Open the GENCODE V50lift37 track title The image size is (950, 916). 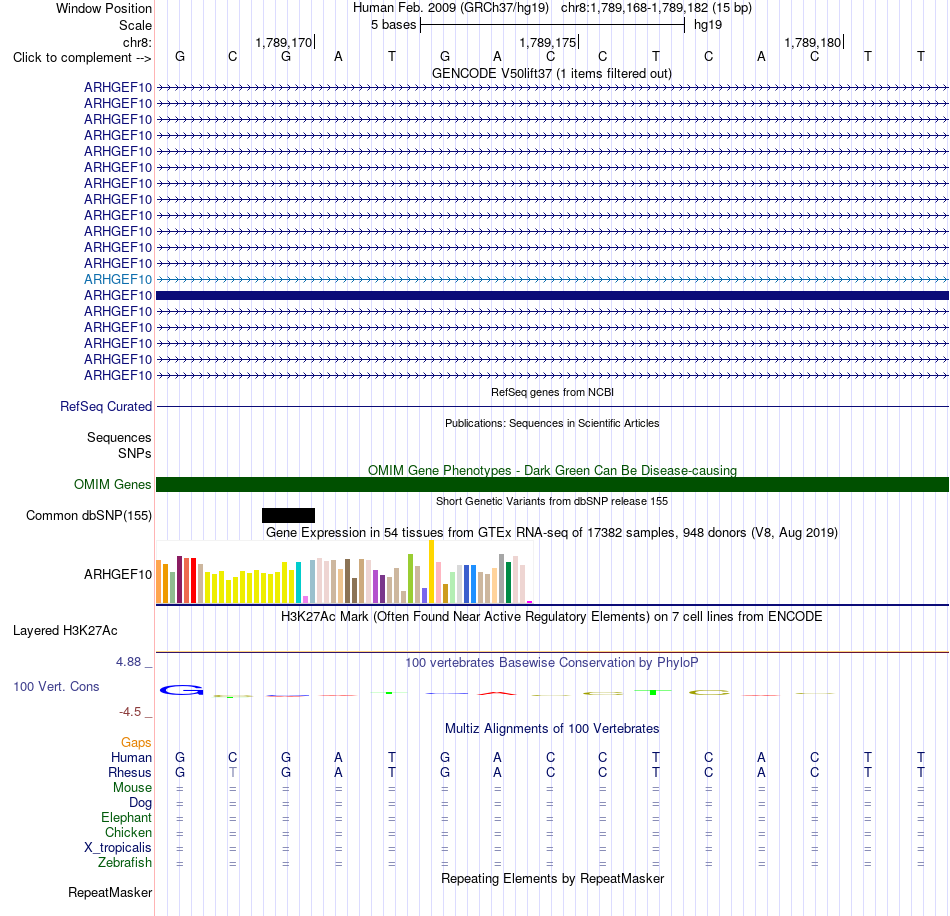click(x=551, y=73)
